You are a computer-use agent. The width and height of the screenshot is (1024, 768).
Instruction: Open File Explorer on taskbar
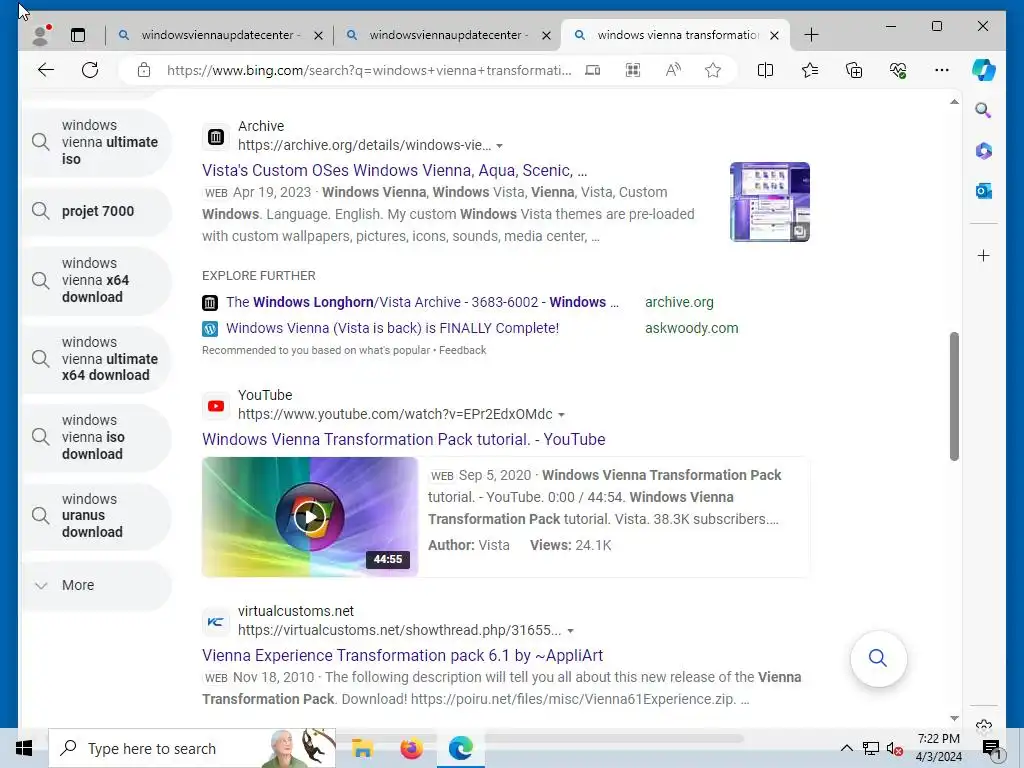pyautogui.click(x=362, y=748)
